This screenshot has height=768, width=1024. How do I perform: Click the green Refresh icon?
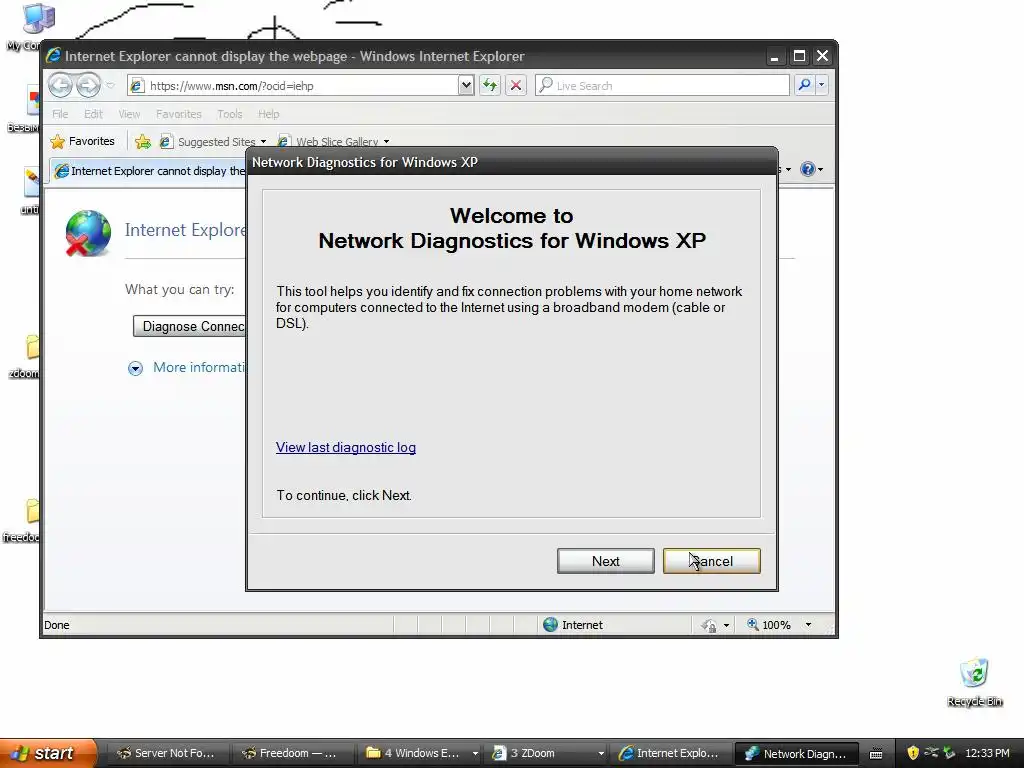(490, 86)
